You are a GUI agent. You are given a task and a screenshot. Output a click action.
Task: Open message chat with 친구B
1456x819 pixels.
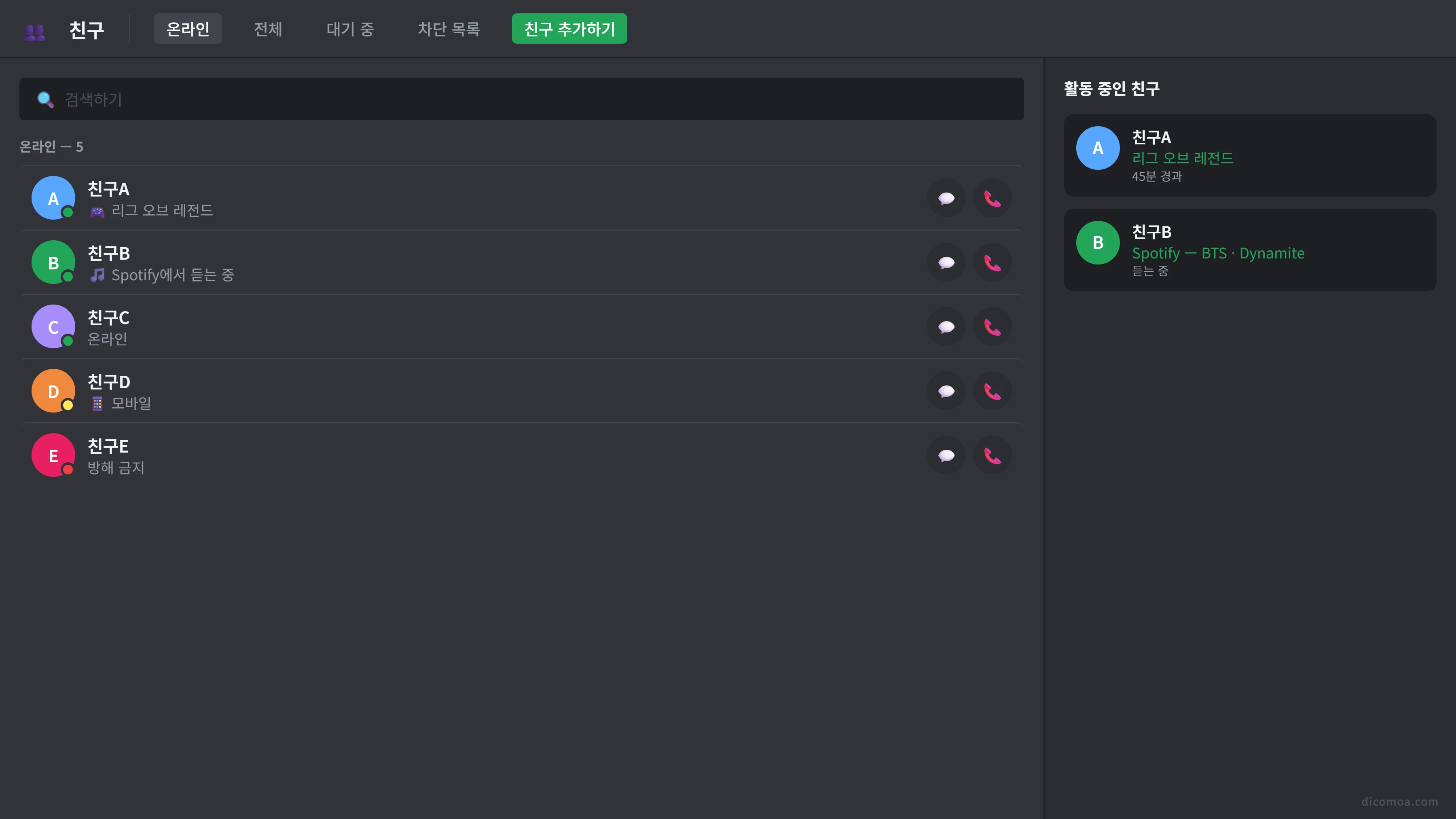946,263
